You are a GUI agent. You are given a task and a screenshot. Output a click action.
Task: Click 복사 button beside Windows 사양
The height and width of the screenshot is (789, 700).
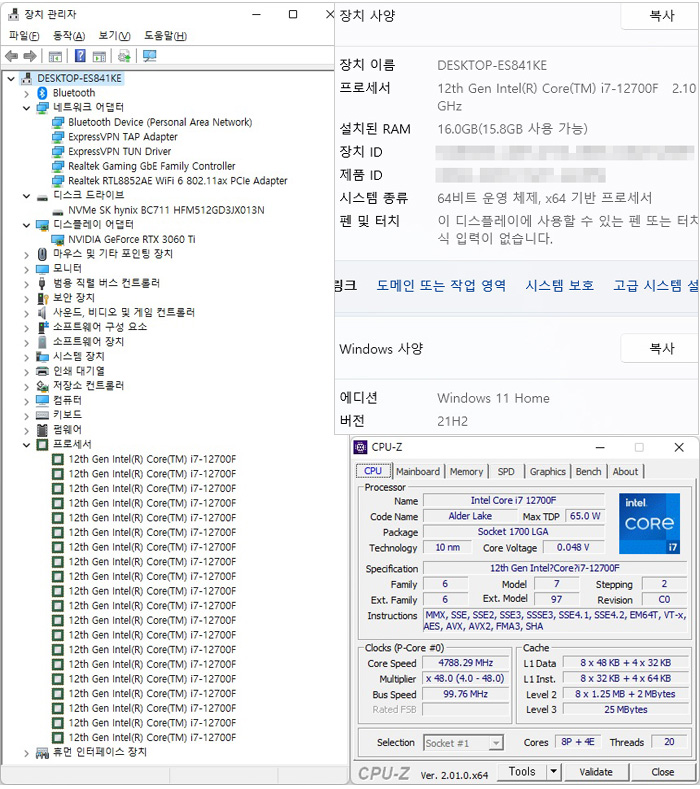click(661, 348)
